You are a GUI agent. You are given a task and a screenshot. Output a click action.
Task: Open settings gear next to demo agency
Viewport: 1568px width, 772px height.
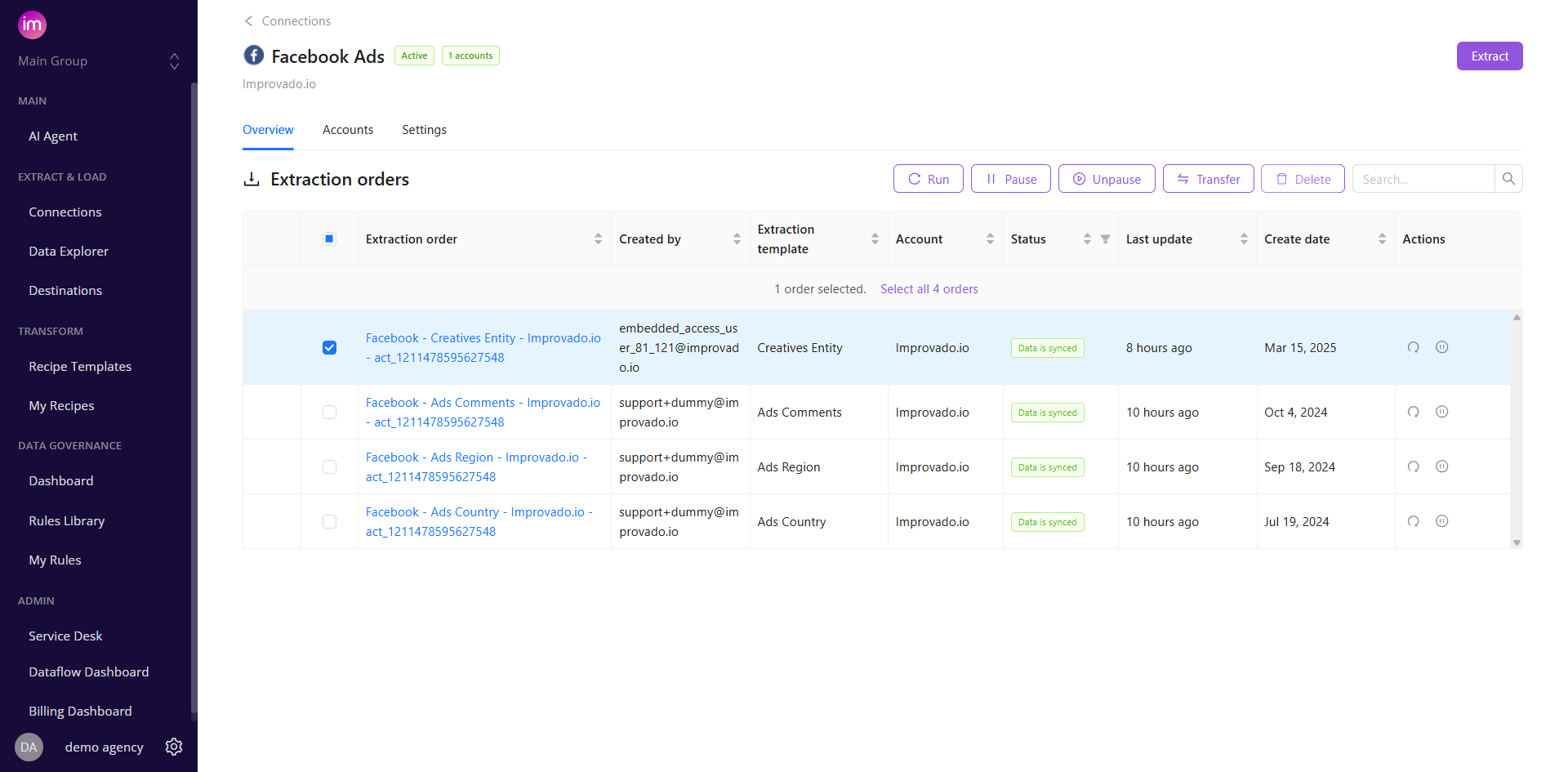click(174, 747)
